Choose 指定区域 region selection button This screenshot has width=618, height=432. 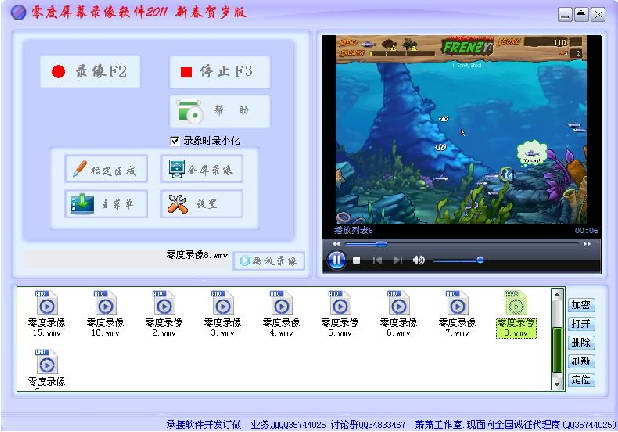point(106,169)
